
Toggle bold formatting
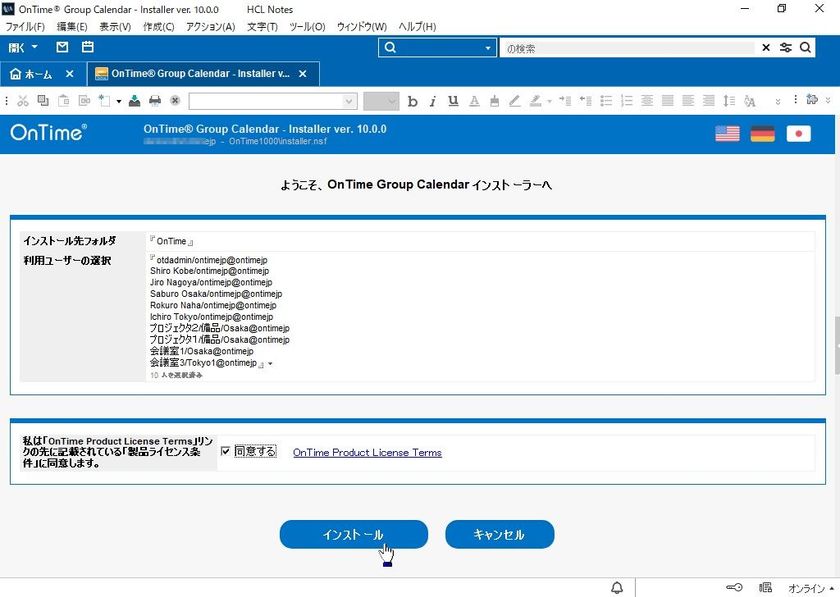412,101
